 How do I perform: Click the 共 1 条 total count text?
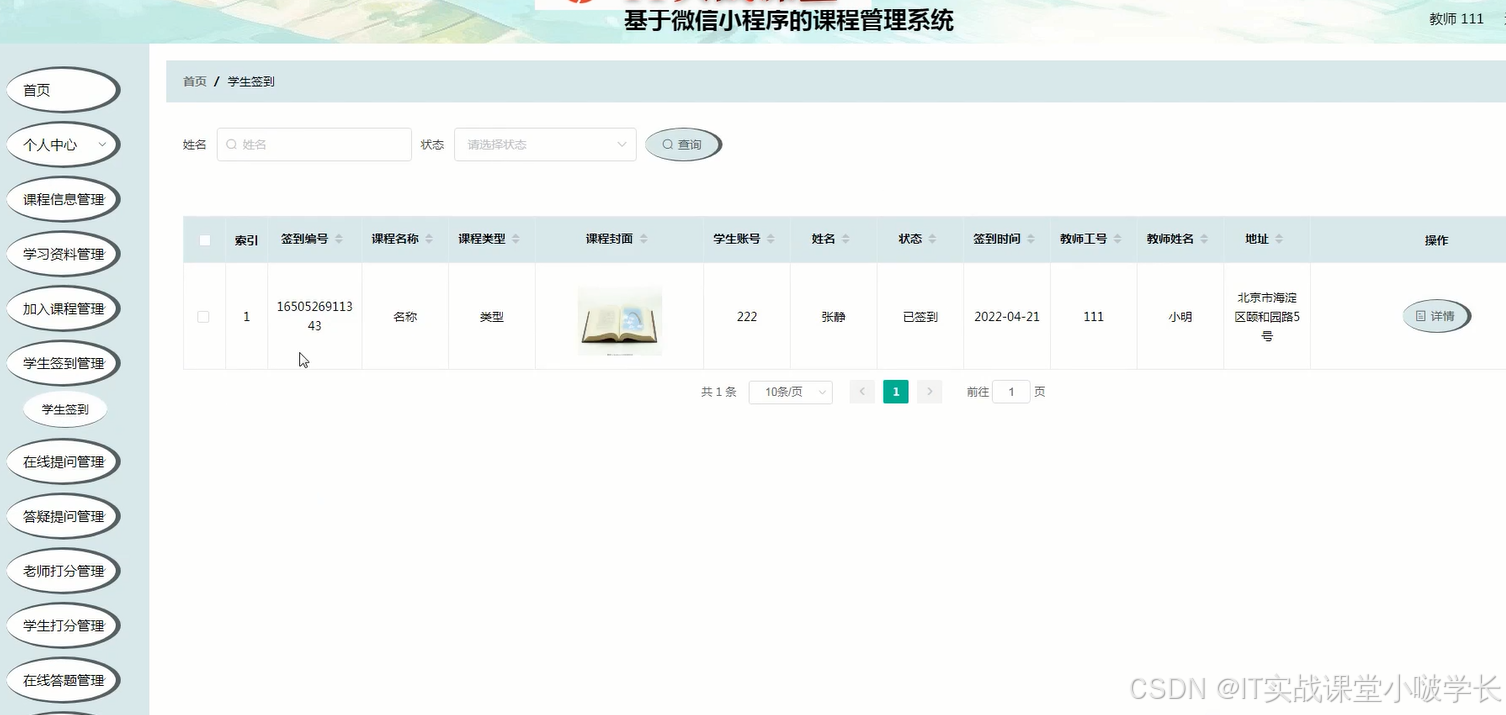tap(719, 392)
